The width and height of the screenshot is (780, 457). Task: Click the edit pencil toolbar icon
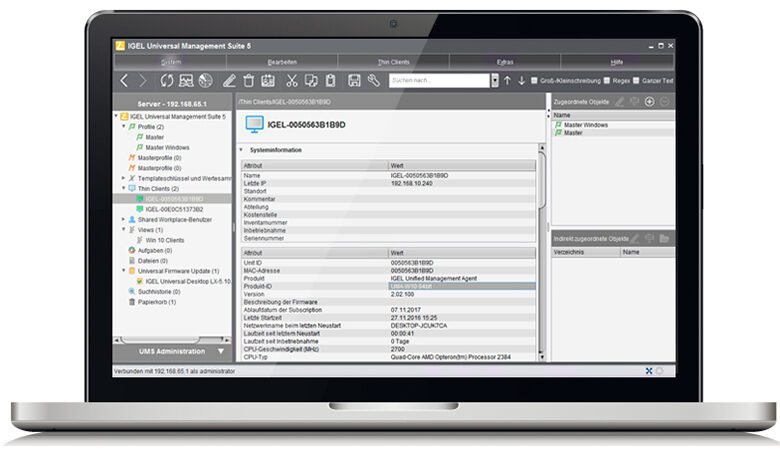click(229, 81)
